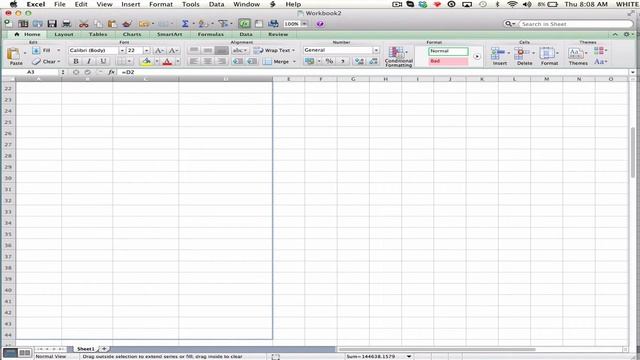The width and height of the screenshot is (640, 360).
Task: Open the Sum status bar dropdown arrow
Action: 409,356
